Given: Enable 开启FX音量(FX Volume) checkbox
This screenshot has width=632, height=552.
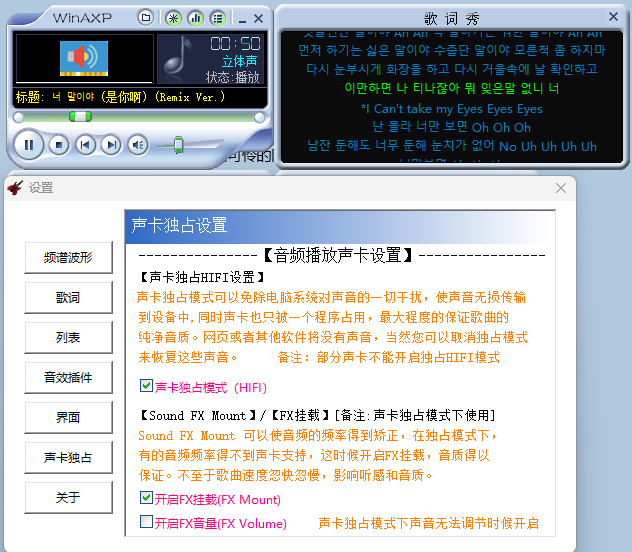Looking at the screenshot, I should pyautogui.click(x=146, y=522).
